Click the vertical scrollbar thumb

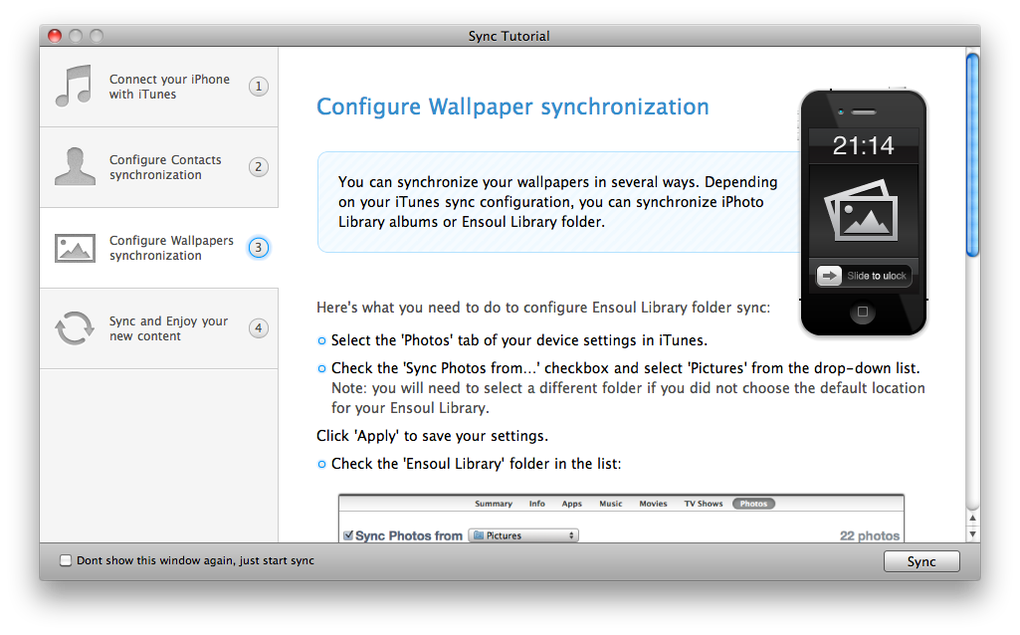coord(973,155)
